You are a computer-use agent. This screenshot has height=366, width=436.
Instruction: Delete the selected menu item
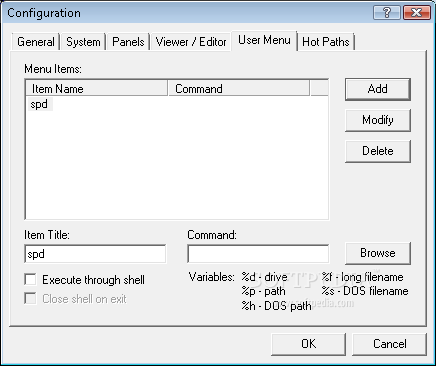(x=378, y=151)
